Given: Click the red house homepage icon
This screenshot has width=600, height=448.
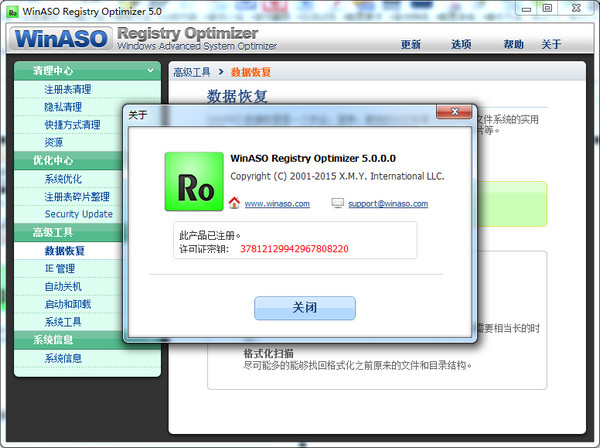Looking at the screenshot, I should (x=234, y=203).
